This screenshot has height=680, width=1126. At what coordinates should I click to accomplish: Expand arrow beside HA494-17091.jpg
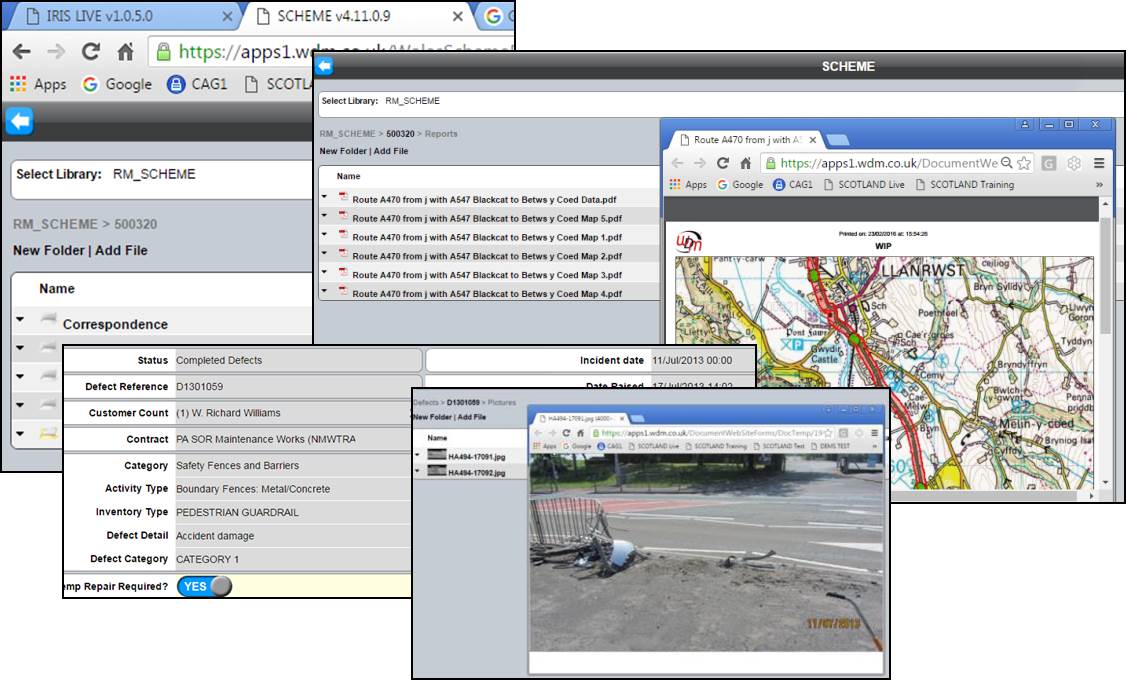418,456
